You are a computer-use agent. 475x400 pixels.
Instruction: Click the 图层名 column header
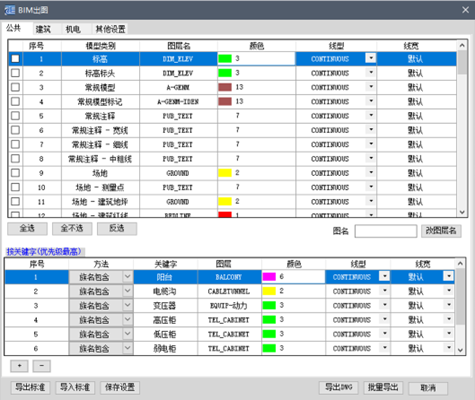(178, 46)
